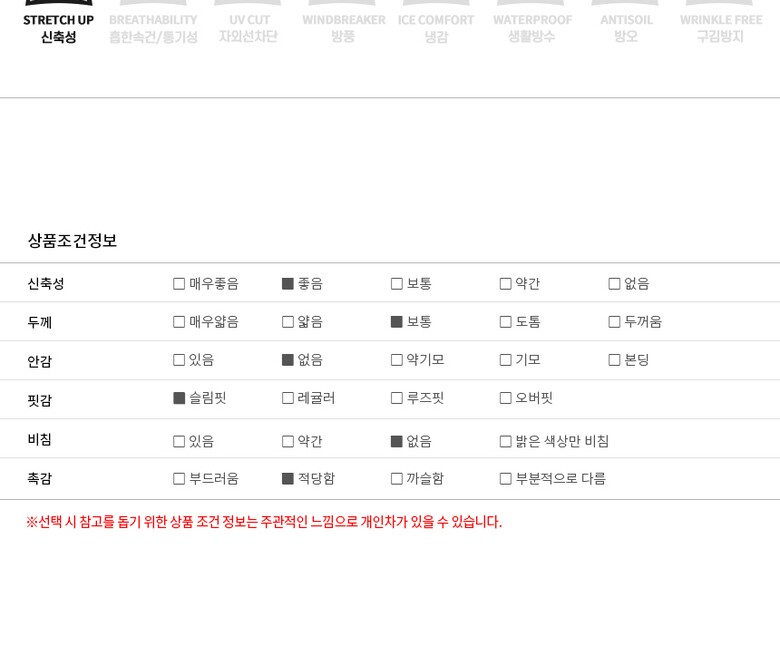Tick the 도톰 checkbox in 두께 row

click(x=506, y=322)
